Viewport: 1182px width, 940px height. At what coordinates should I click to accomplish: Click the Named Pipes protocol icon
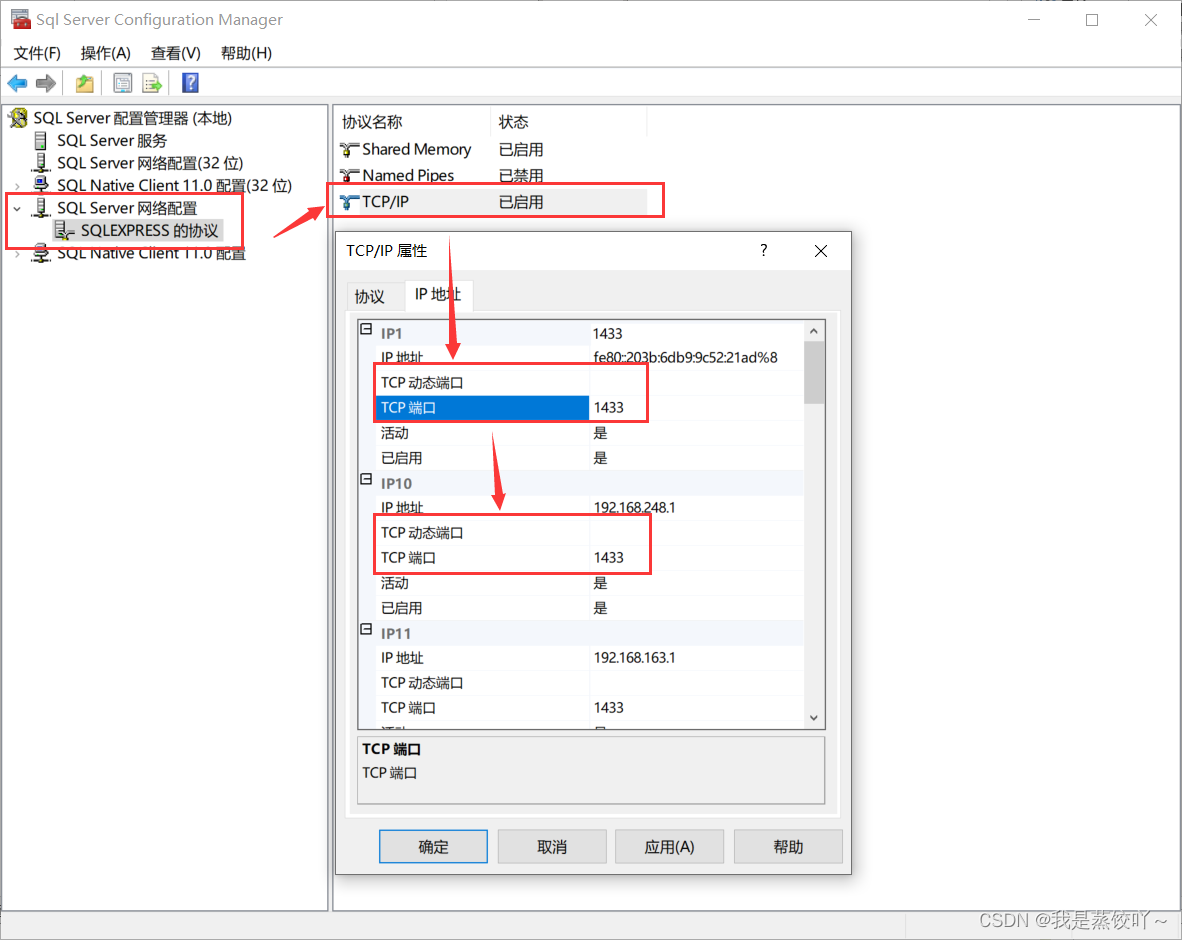point(349,175)
